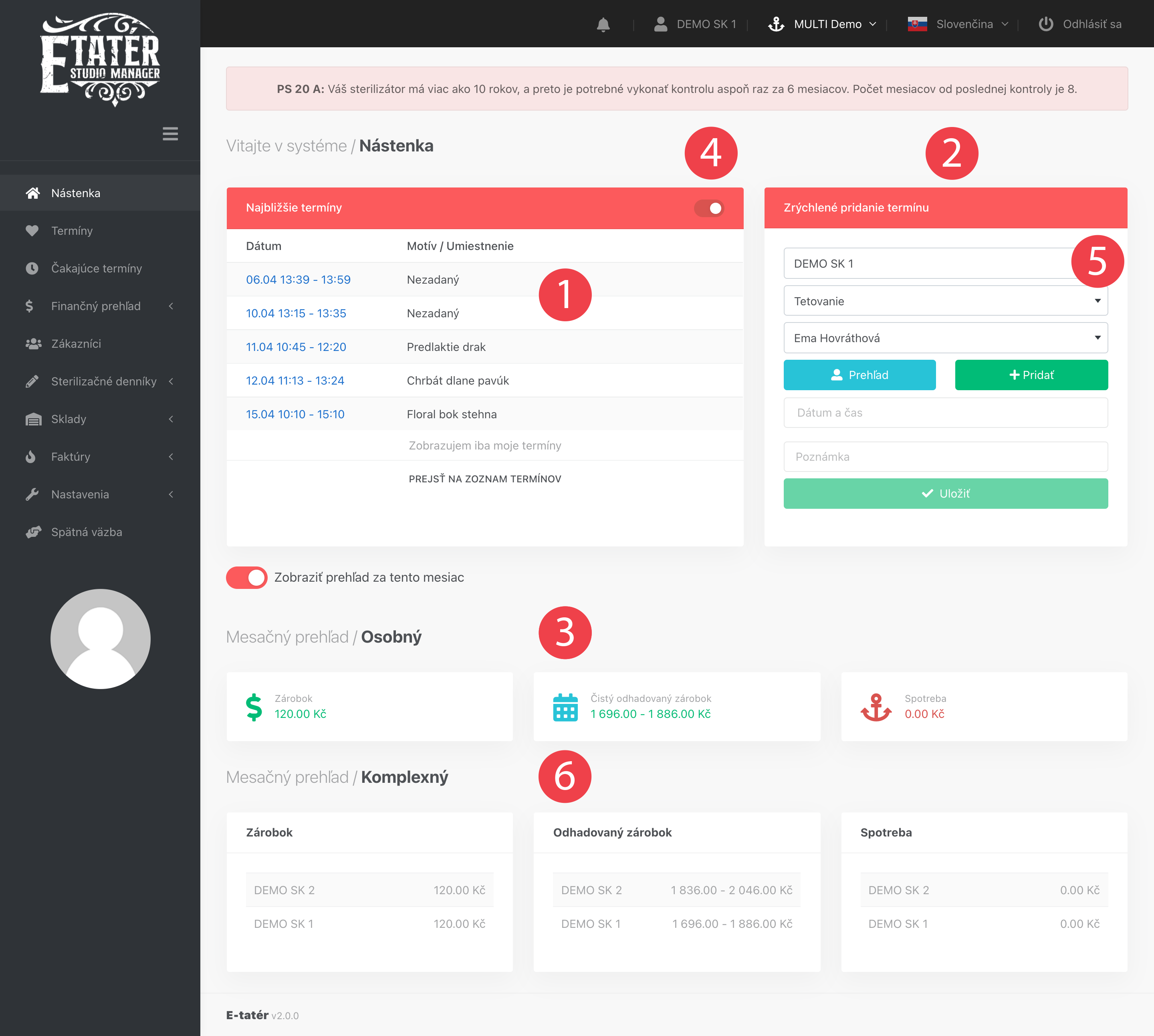Click the user avatar picture in sidebar
The image size is (1154, 1036).
(x=100, y=639)
